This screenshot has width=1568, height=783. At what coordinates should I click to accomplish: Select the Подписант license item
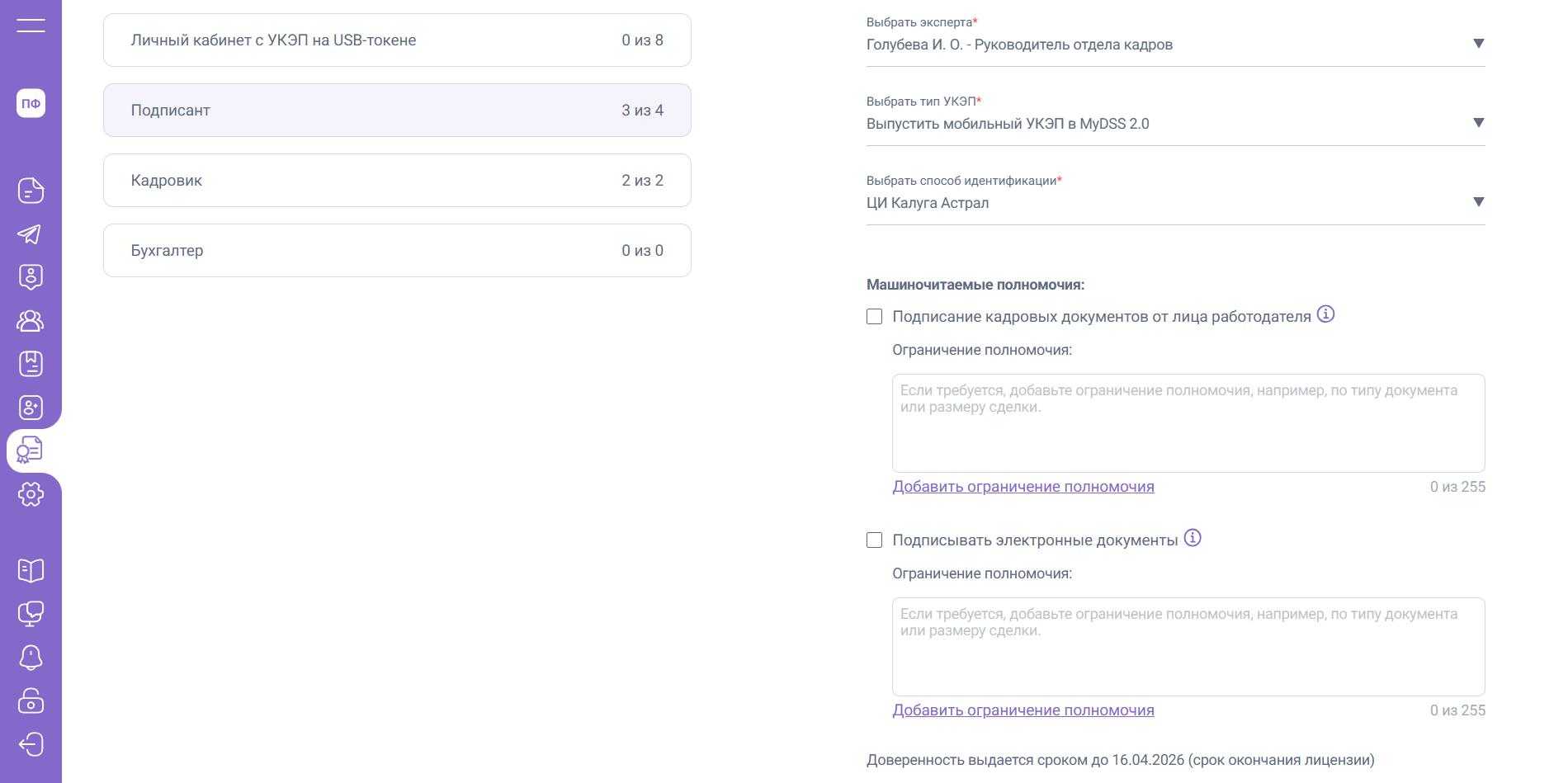click(x=397, y=111)
